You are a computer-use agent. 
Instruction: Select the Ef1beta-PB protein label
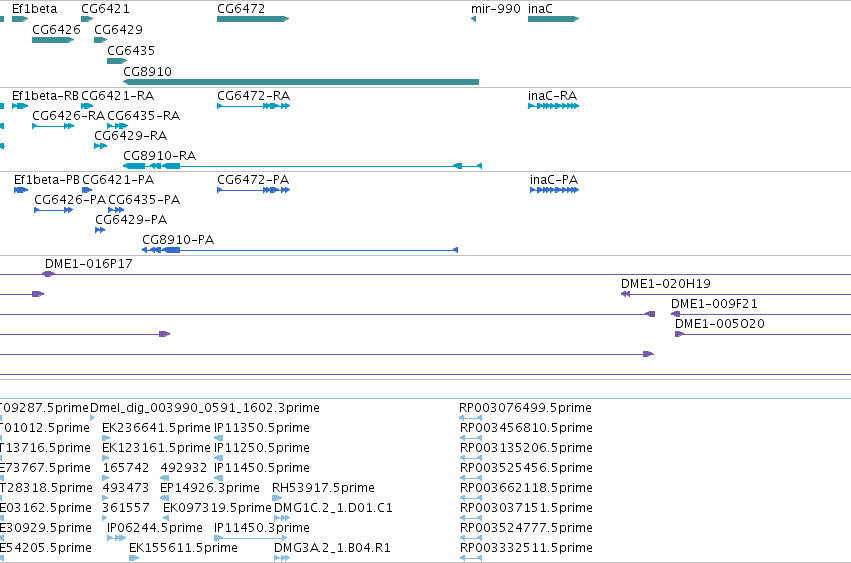(47, 180)
